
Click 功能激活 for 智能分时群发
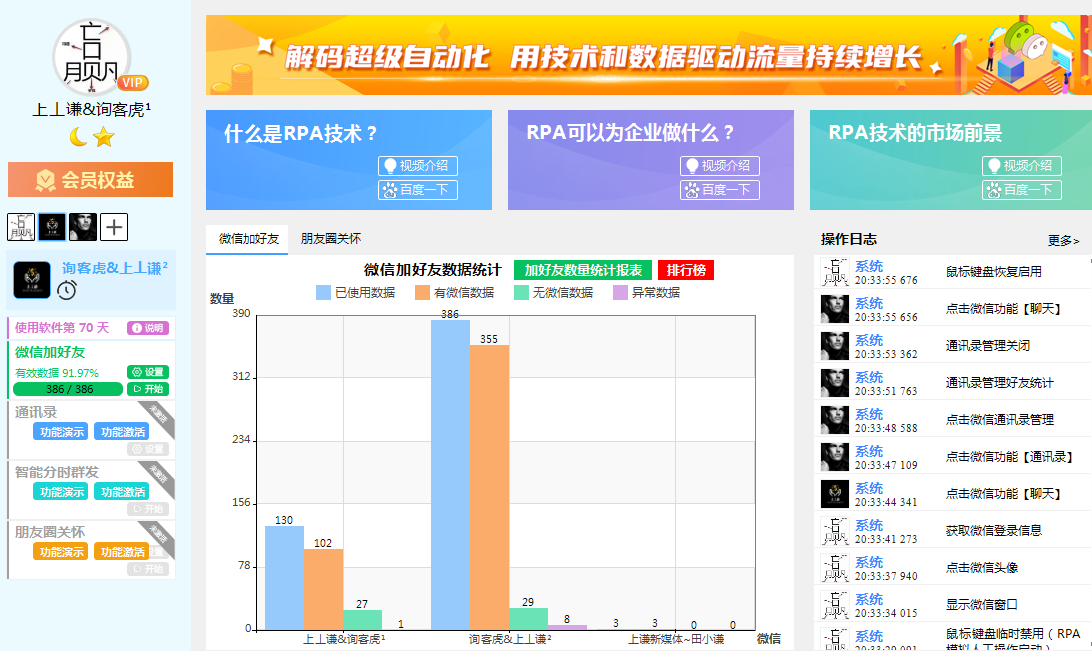(122, 492)
